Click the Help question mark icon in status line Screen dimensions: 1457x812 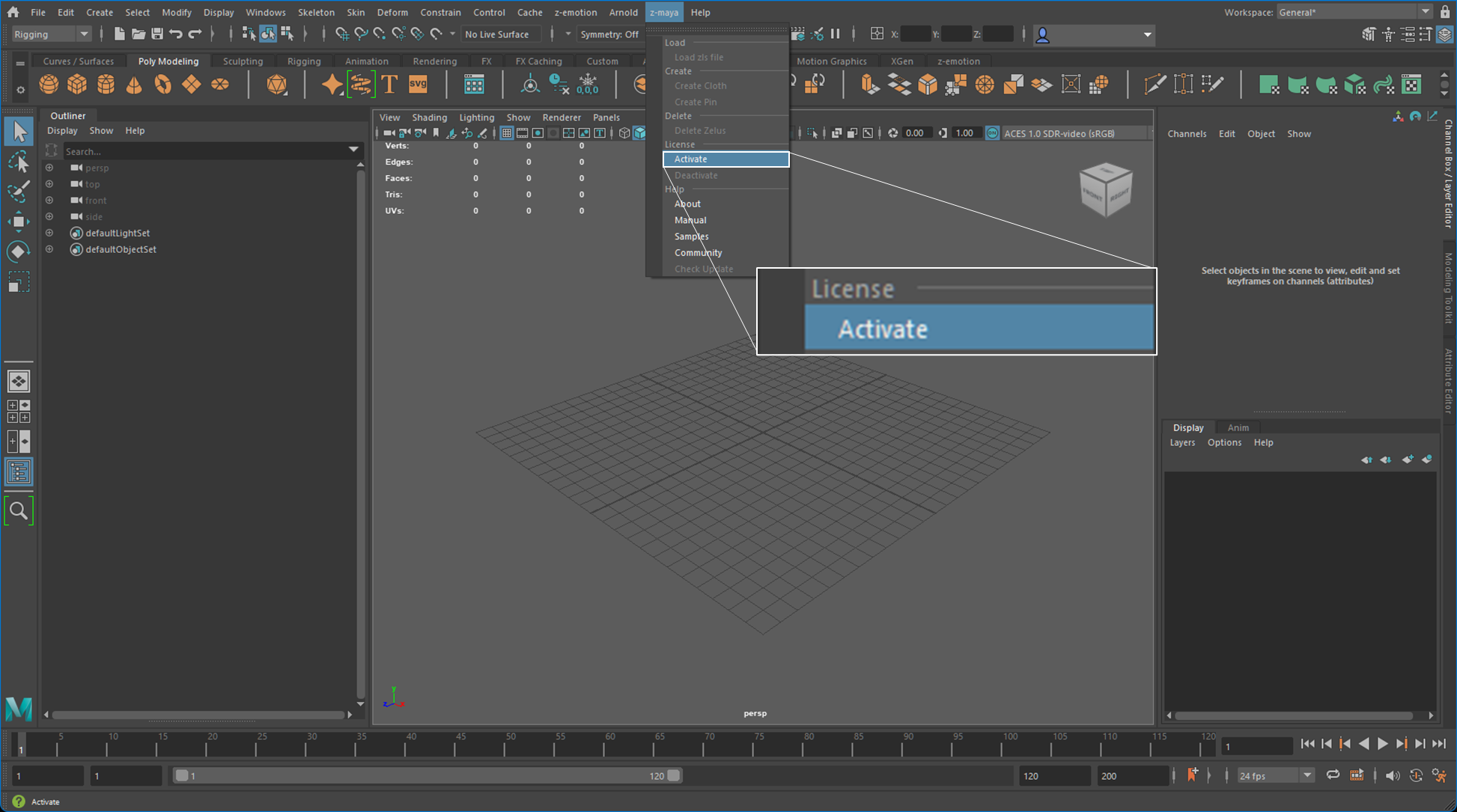click(19, 802)
